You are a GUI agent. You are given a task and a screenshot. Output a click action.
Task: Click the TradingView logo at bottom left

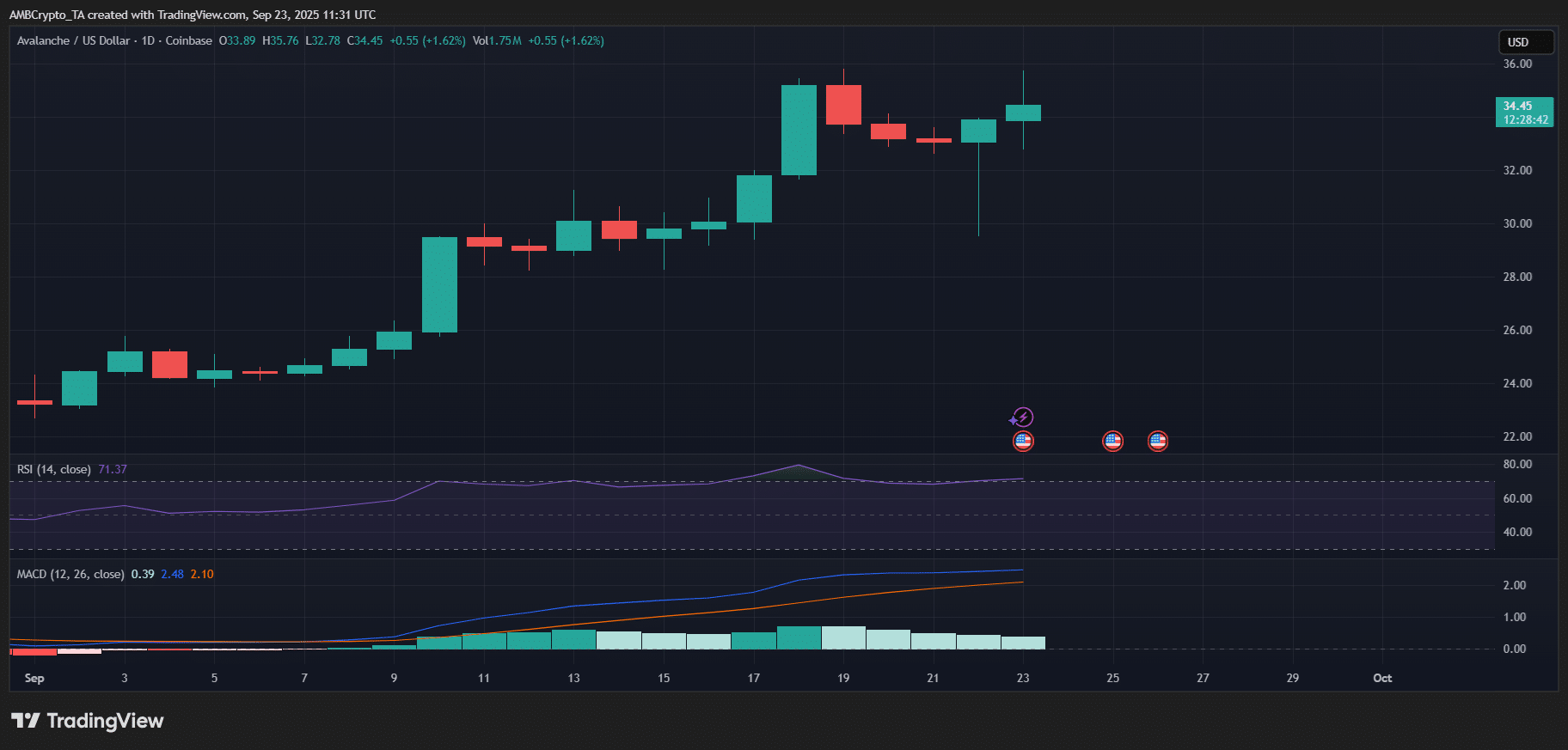tap(87, 721)
